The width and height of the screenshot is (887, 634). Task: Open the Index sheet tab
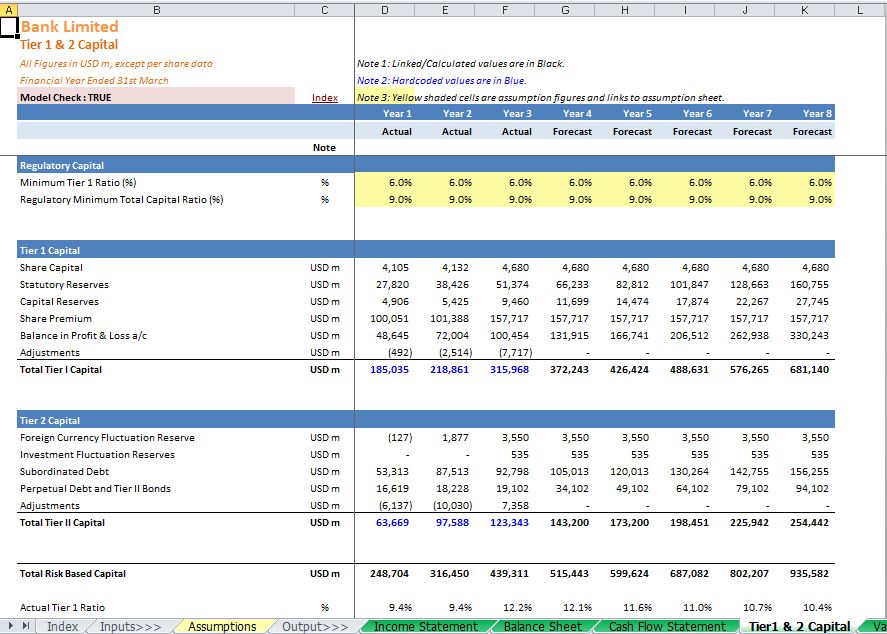click(x=62, y=627)
